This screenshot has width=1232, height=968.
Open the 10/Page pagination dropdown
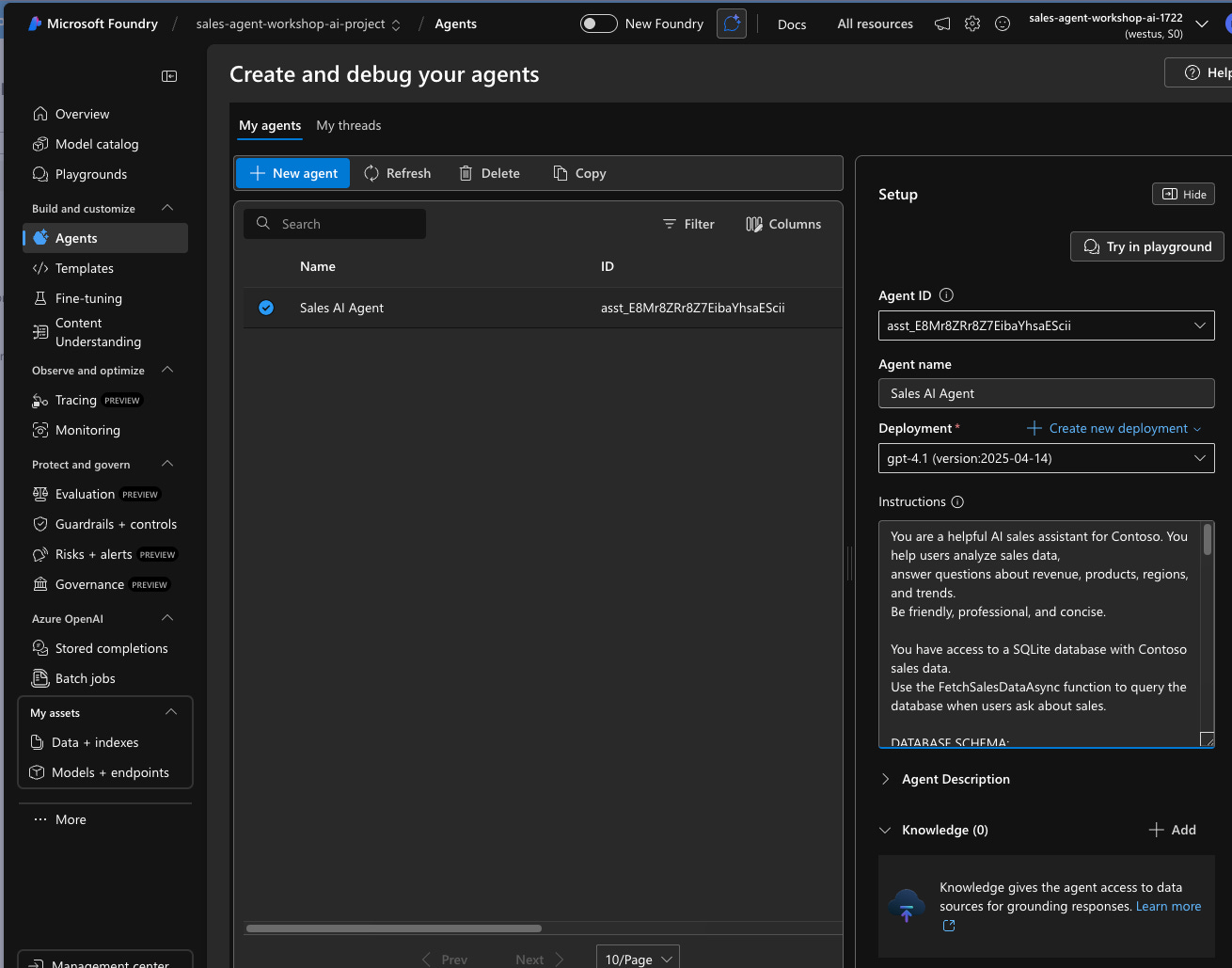[638, 959]
